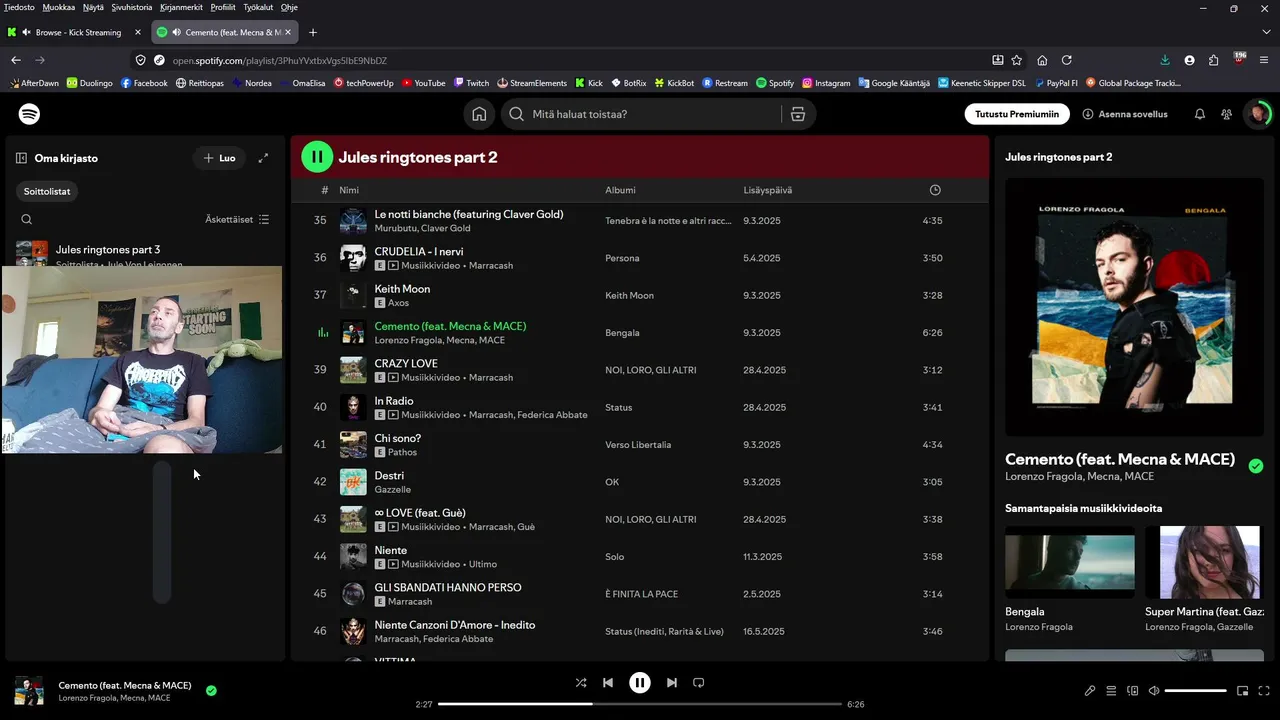Toggle shuffle in the player bar

tap(581, 683)
